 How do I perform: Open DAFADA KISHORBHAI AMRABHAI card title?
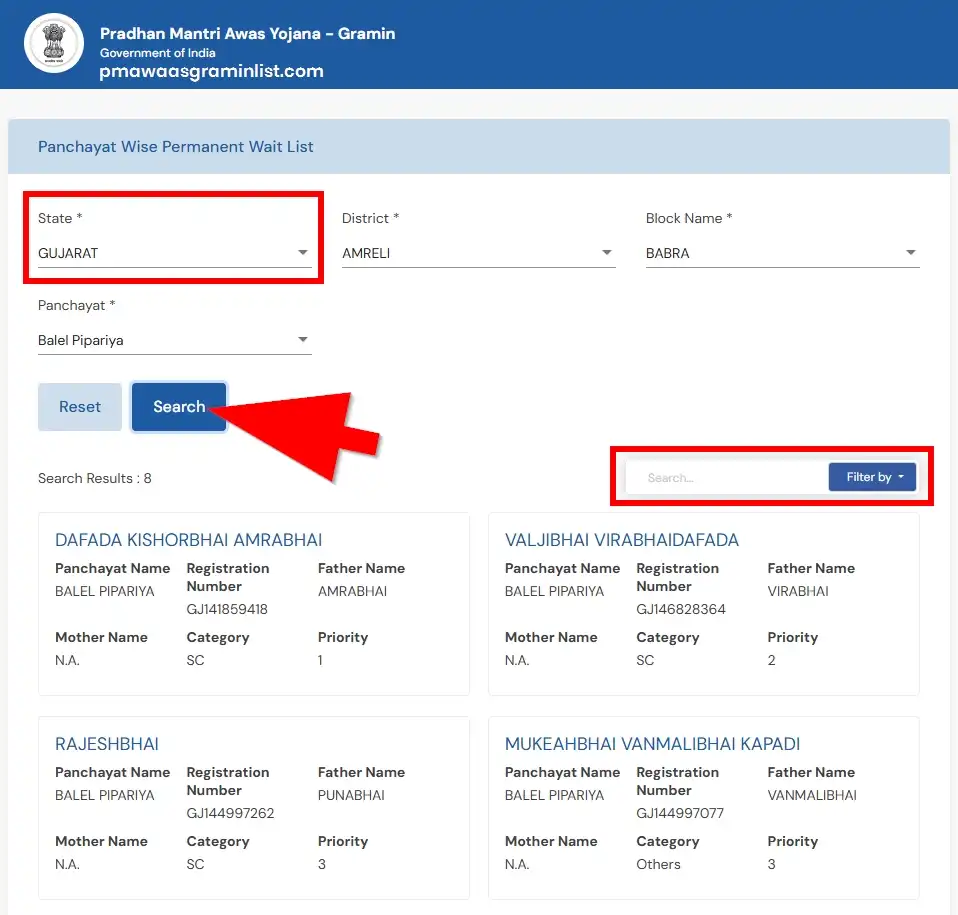188,540
